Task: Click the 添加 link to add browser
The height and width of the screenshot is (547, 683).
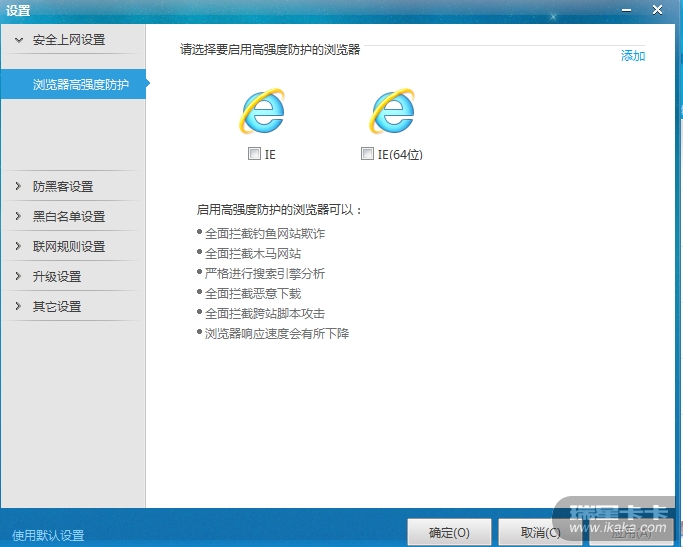Action: (633, 56)
